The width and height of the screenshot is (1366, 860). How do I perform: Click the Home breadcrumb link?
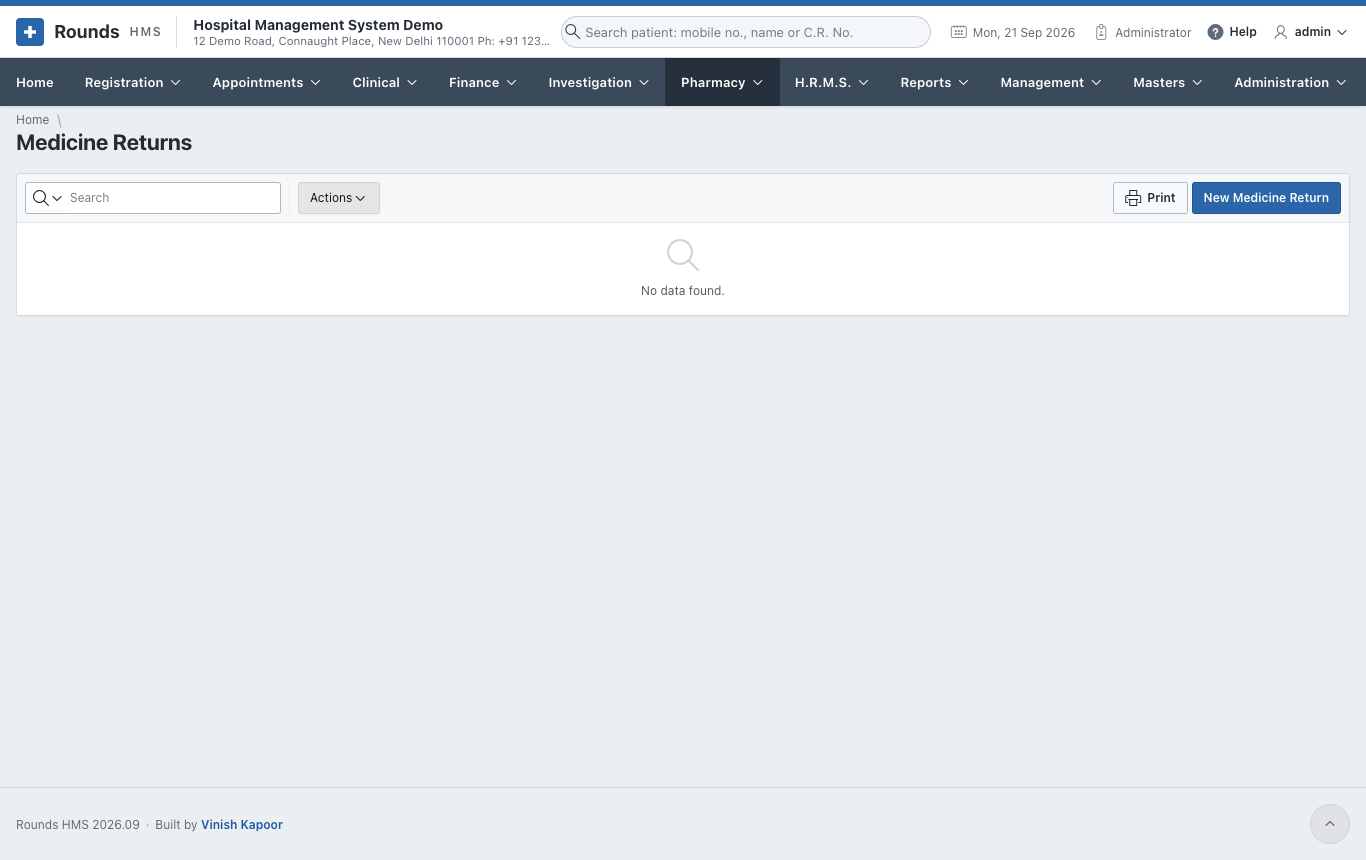point(32,120)
